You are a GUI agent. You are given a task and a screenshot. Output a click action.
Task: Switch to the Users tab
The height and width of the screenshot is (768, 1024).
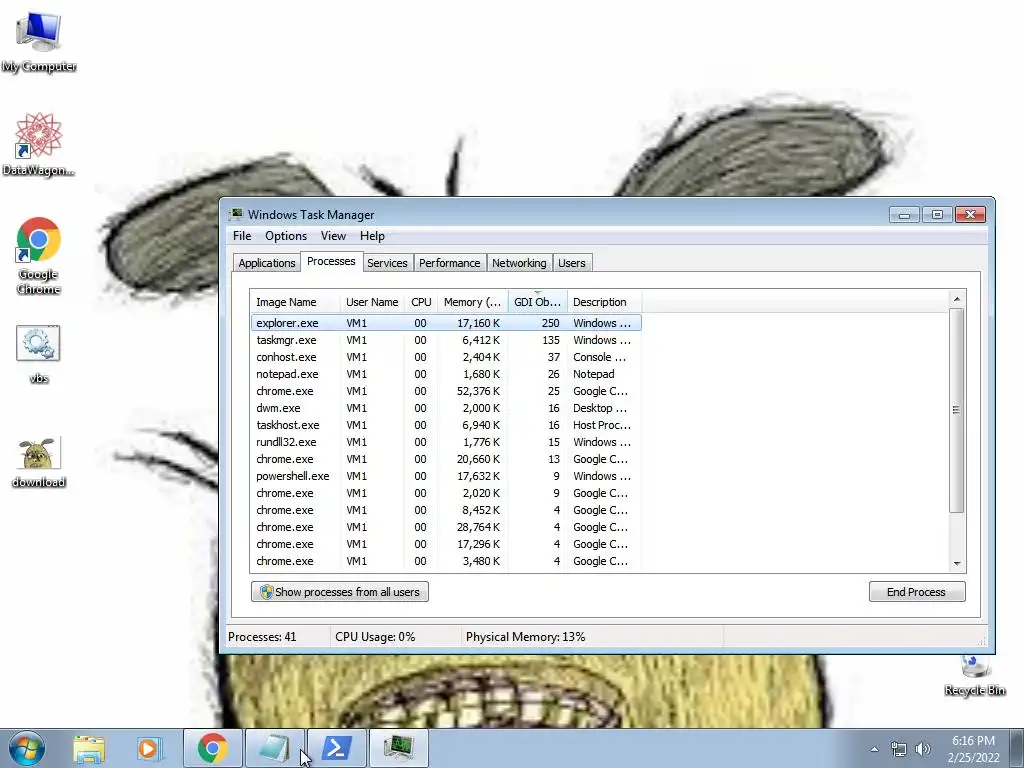[x=571, y=263]
